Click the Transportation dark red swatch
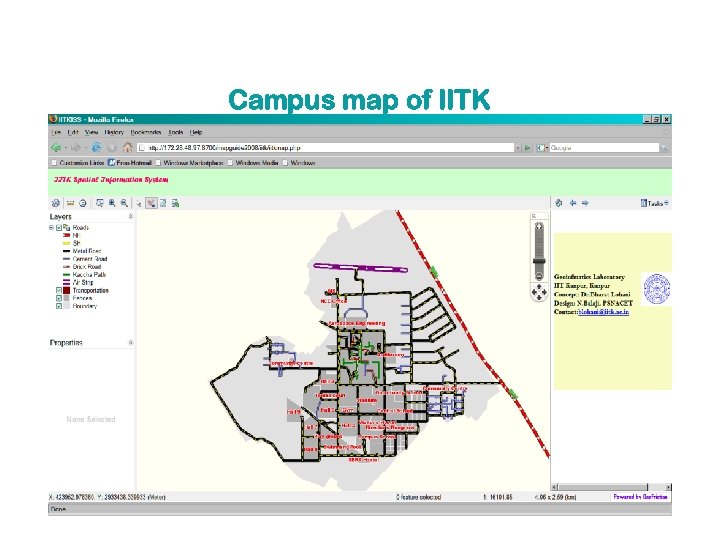This screenshot has height=540, width=720. pyautogui.click(x=67, y=291)
